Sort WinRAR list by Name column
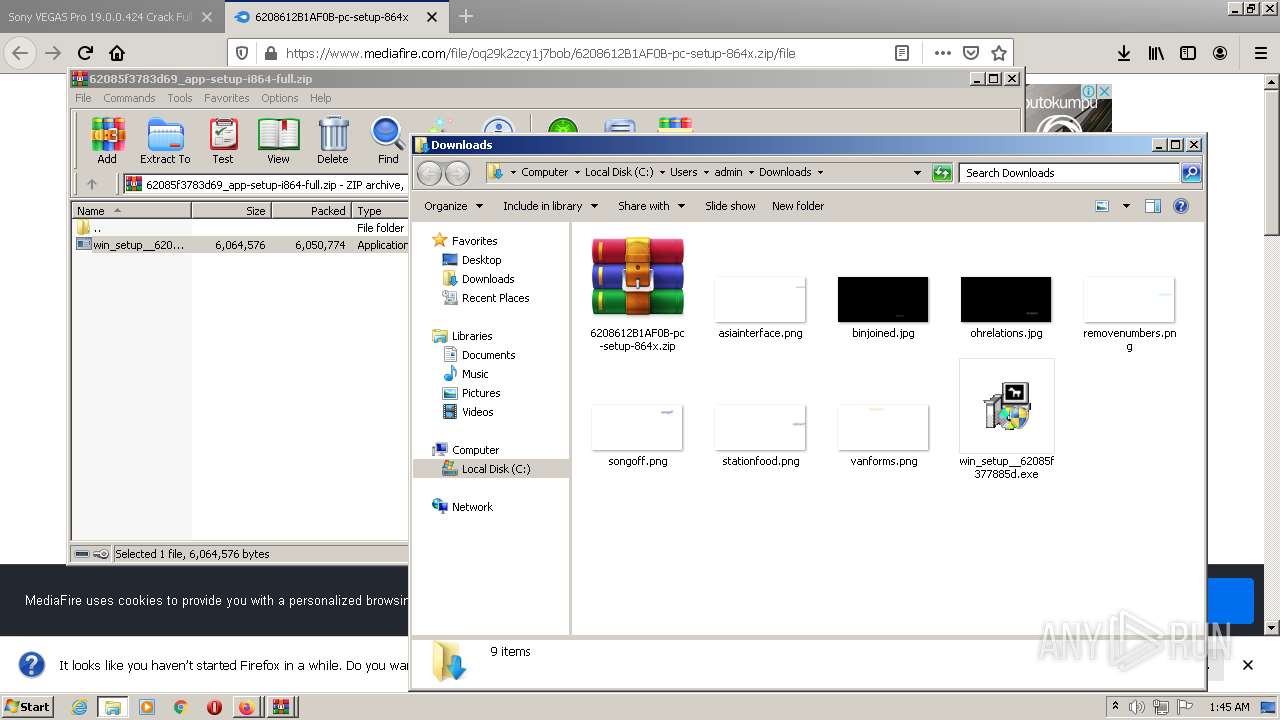 (x=132, y=211)
